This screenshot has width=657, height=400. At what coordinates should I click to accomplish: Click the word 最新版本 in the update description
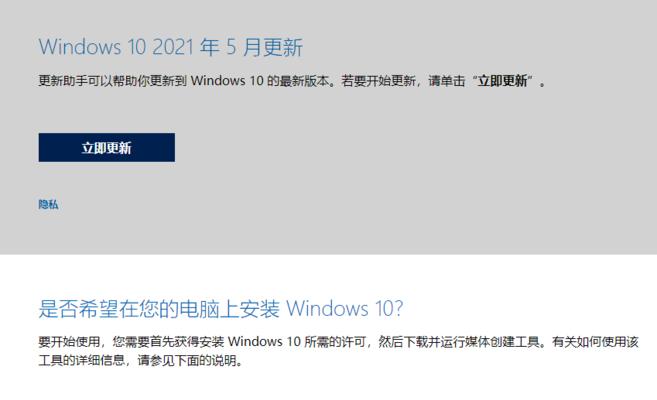point(304,80)
